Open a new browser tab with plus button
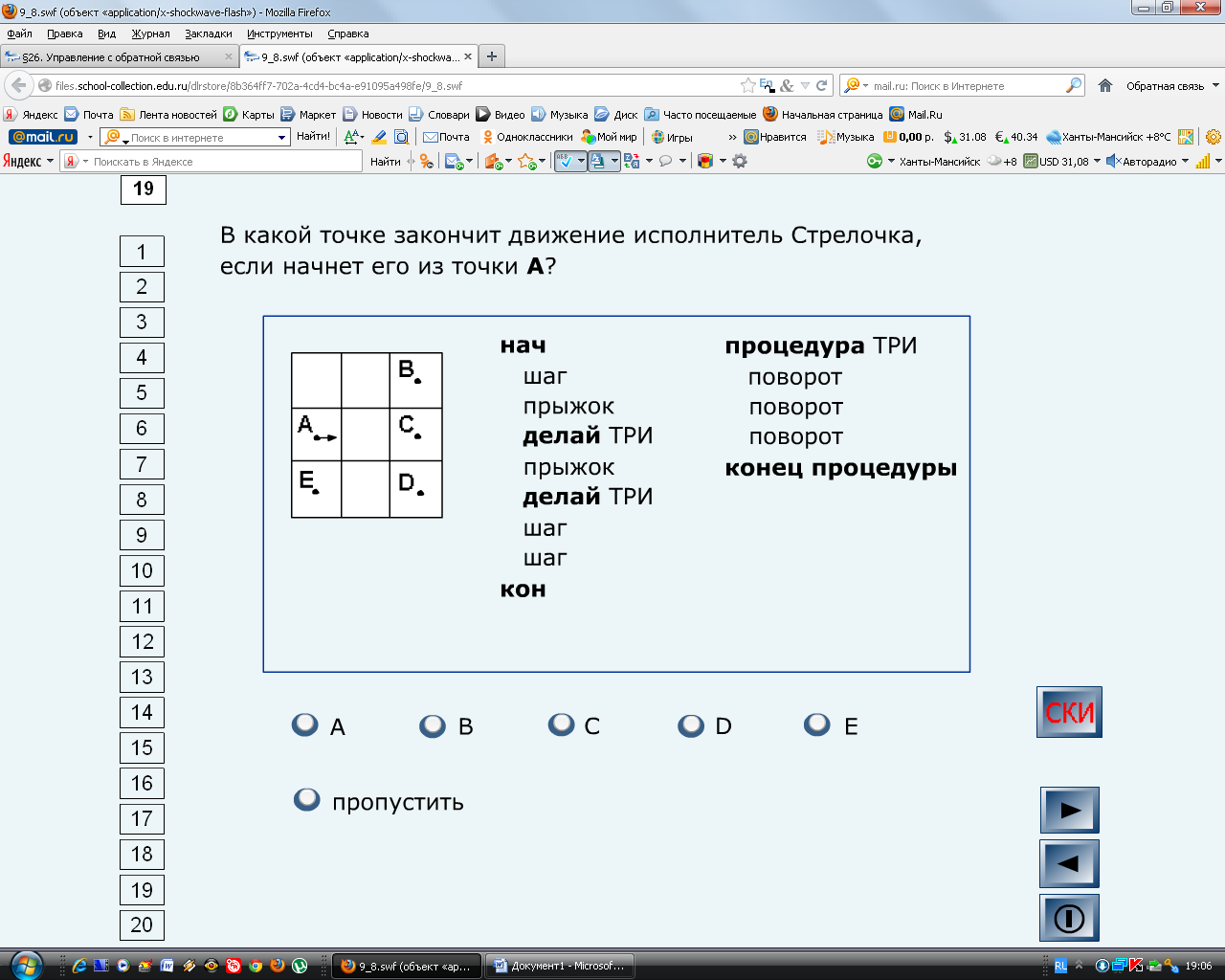The image size is (1225, 980). tap(491, 56)
